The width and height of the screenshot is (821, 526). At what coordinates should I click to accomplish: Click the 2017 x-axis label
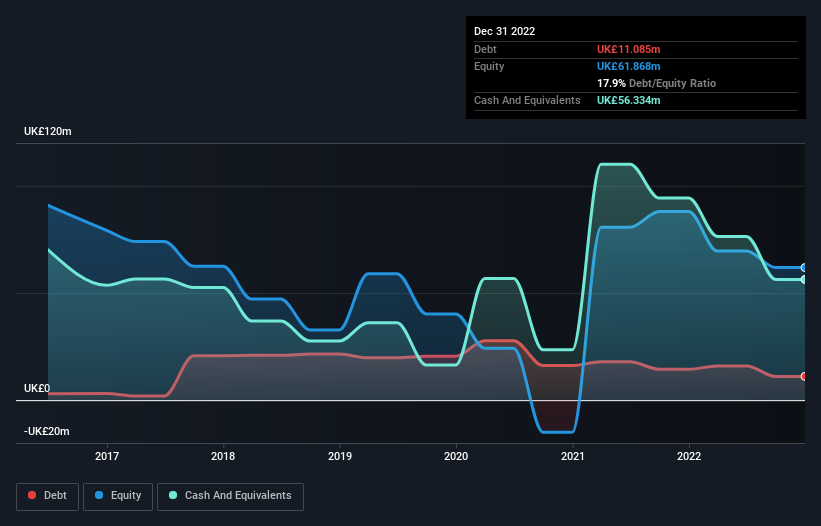coord(107,456)
